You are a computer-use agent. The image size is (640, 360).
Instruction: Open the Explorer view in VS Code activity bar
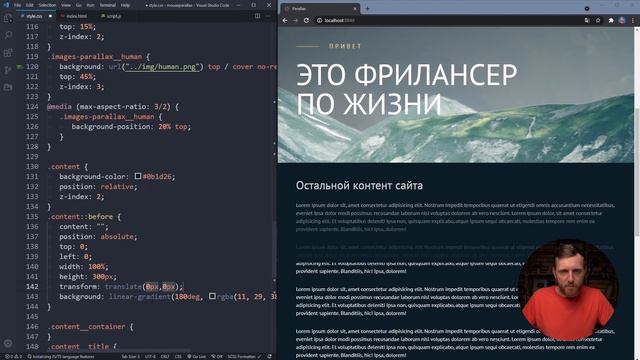point(8,18)
